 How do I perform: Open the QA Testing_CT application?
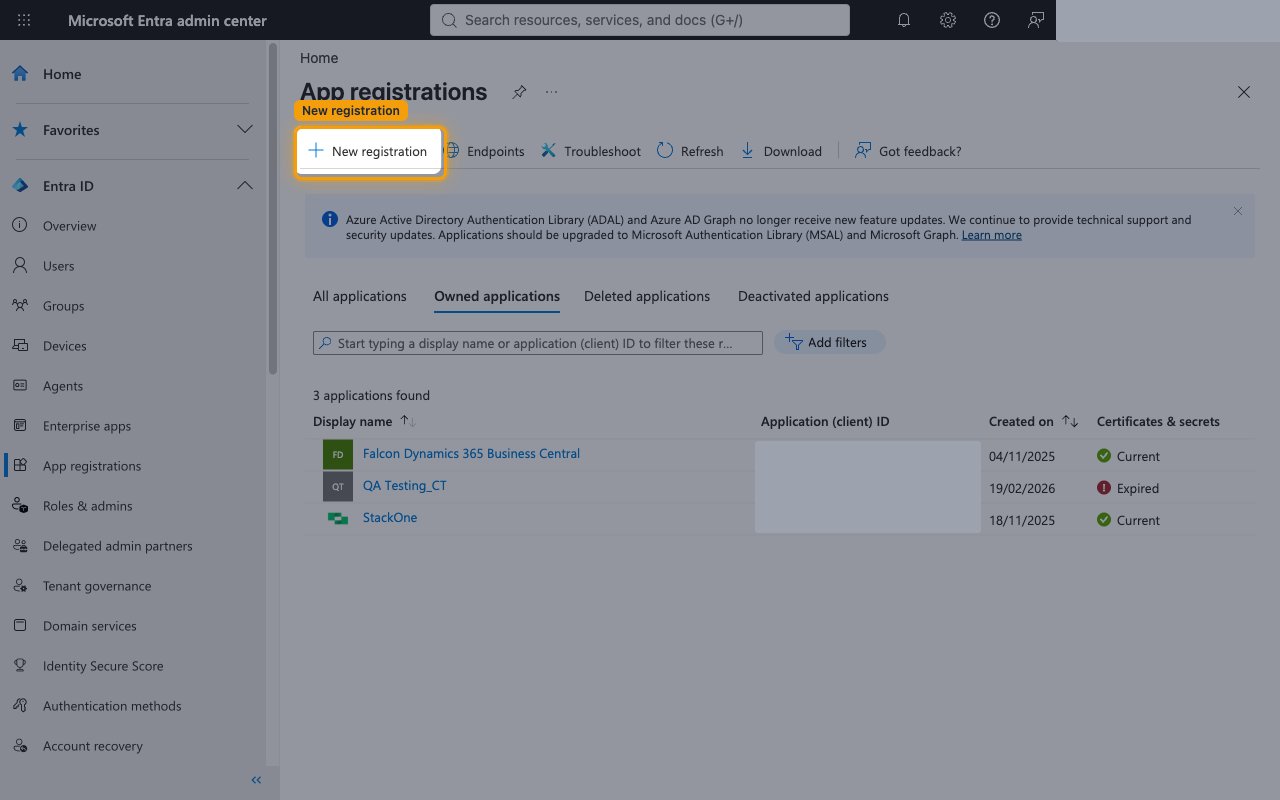pos(405,486)
